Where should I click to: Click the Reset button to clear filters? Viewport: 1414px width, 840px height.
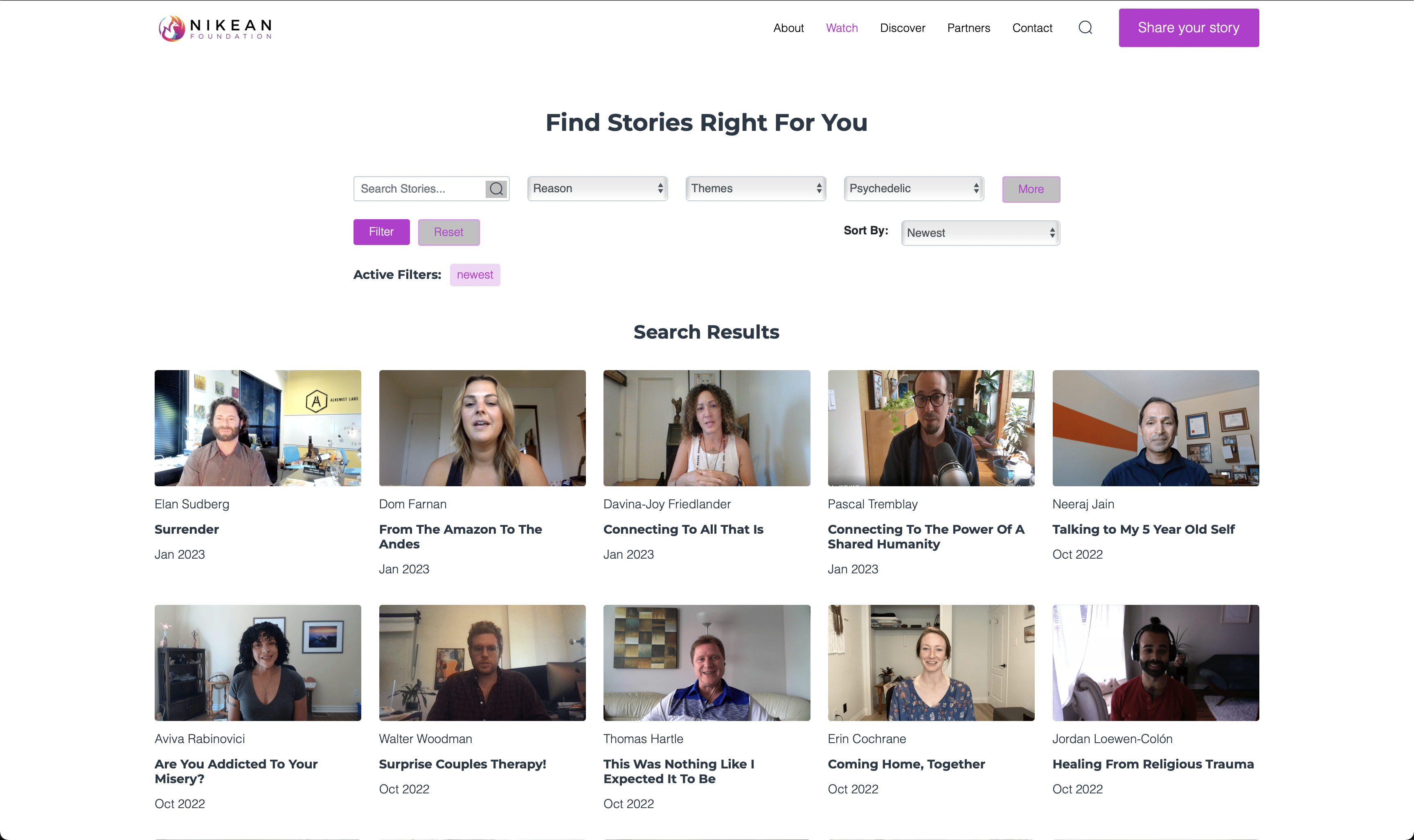pyautogui.click(x=448, y=231)
